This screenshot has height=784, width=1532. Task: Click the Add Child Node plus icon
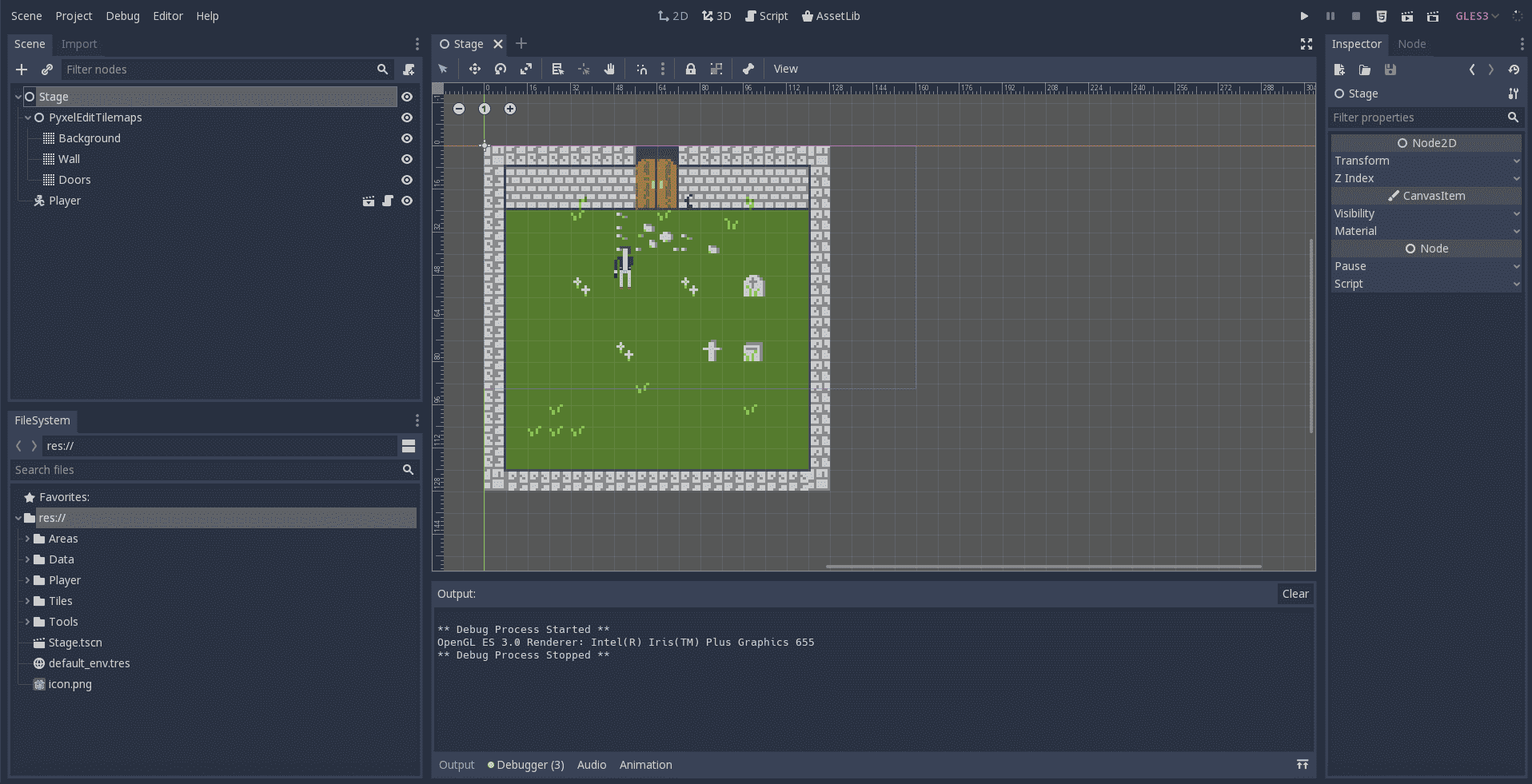pos(22,70)
